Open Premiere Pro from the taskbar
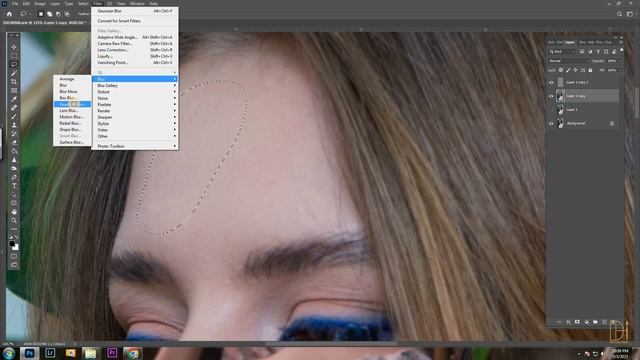This screenshot has width=640, height=360. click(112, 353)
